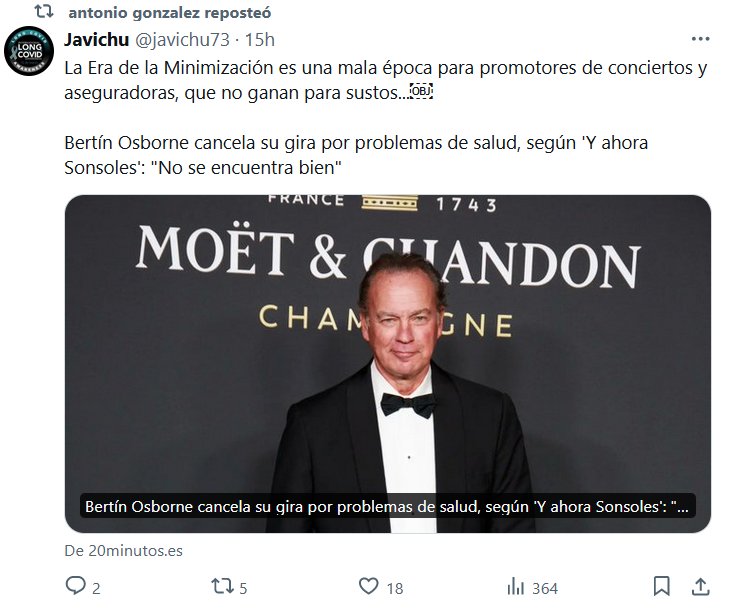This screenshot has height=614, width=732.
Task: Click the repost count 5
Action: click(x=243, y=588)
